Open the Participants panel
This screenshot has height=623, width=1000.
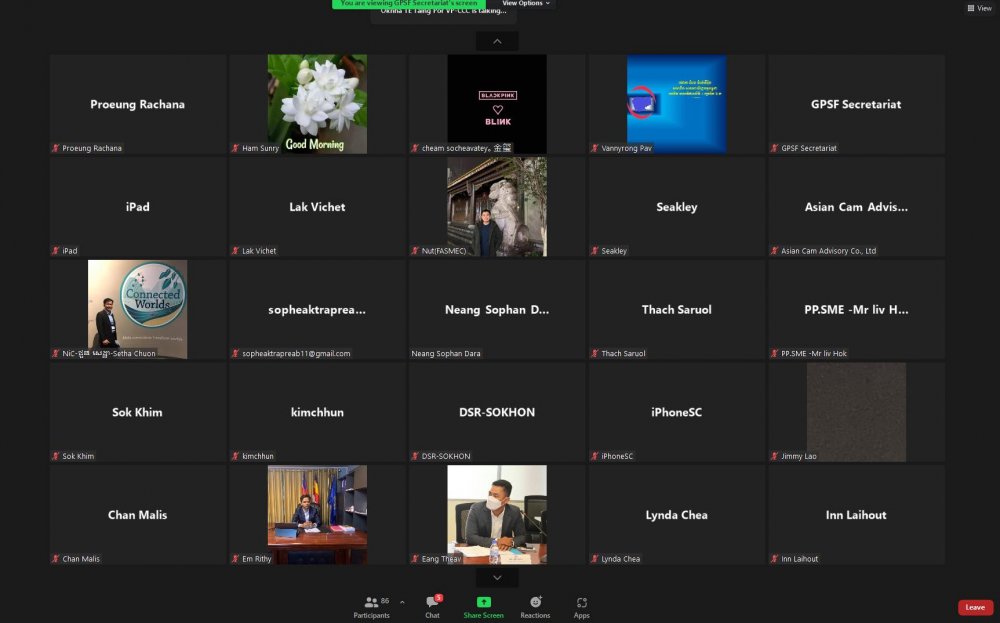pyautogui.click(x=371, y=605)
